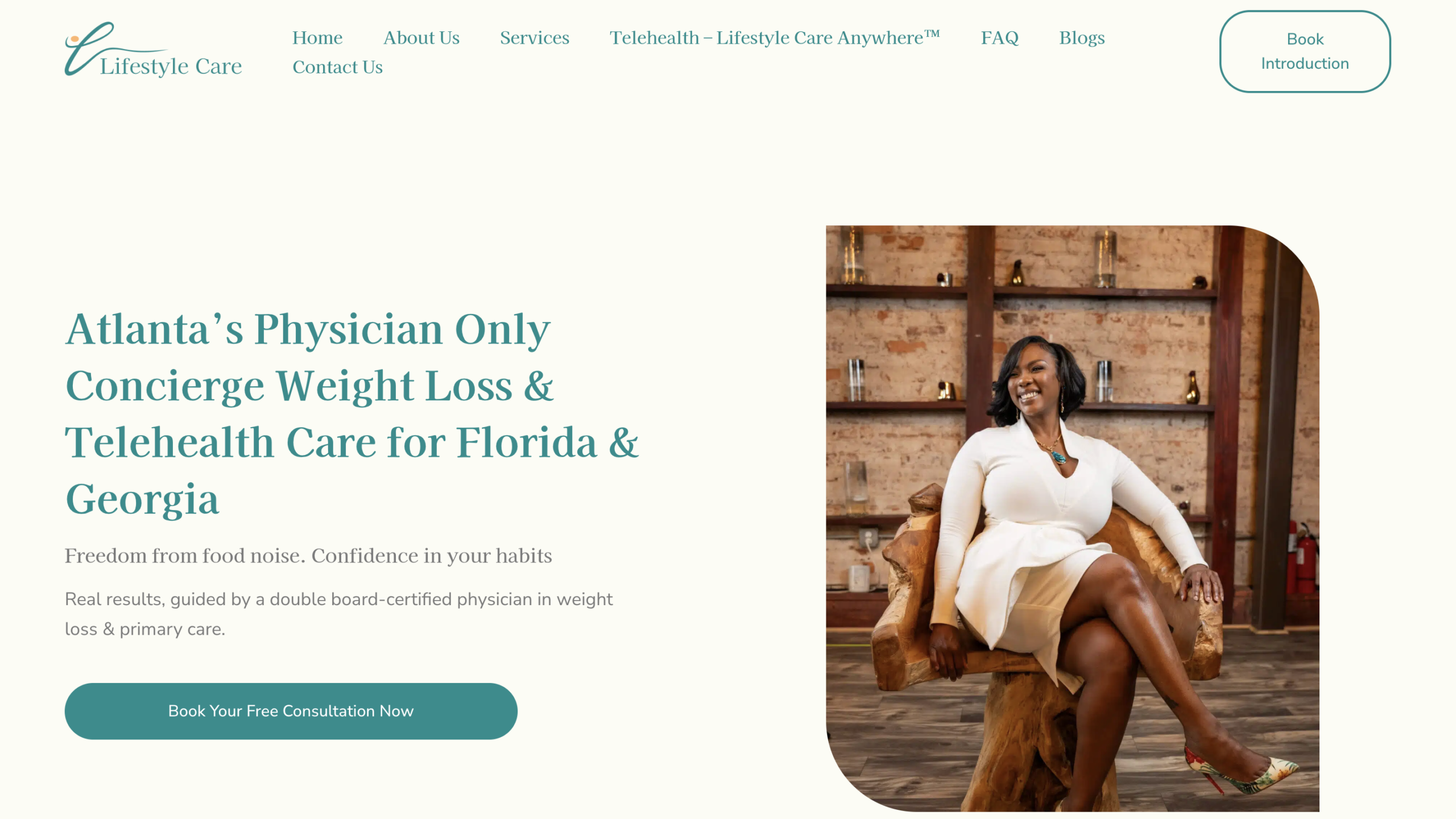Click the word Introduction in header button
The width and height of the screenshot is (1456, 819).
(x=1305, y=63)
